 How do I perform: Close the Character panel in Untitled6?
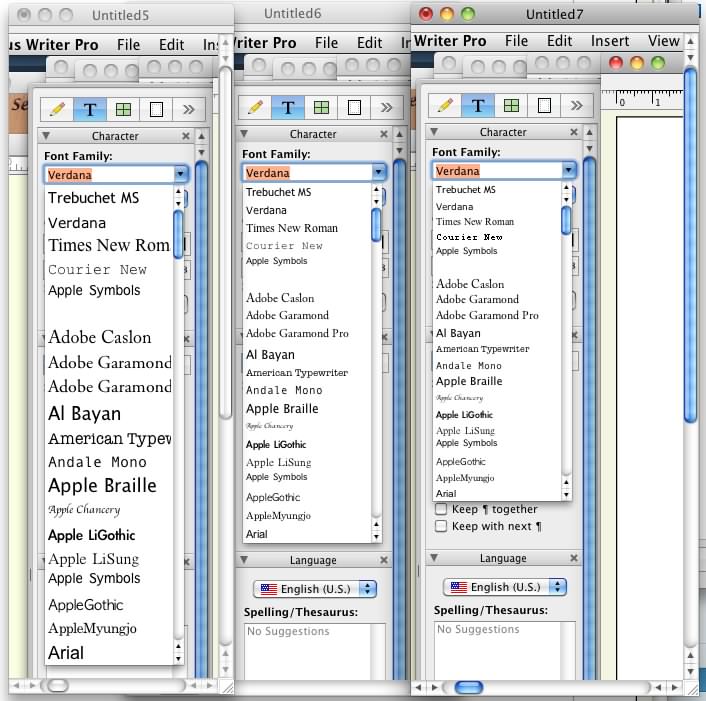pyautogui.click(x=384, y=134)
